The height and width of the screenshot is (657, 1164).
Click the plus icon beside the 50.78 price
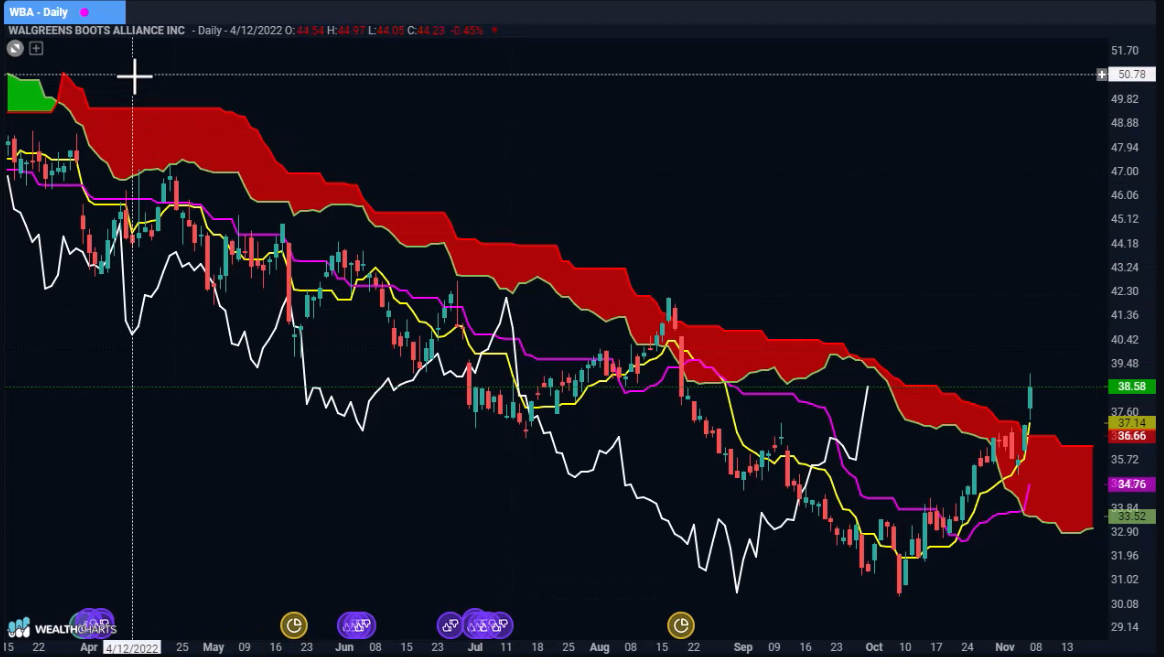click(x=1102, y=74)
